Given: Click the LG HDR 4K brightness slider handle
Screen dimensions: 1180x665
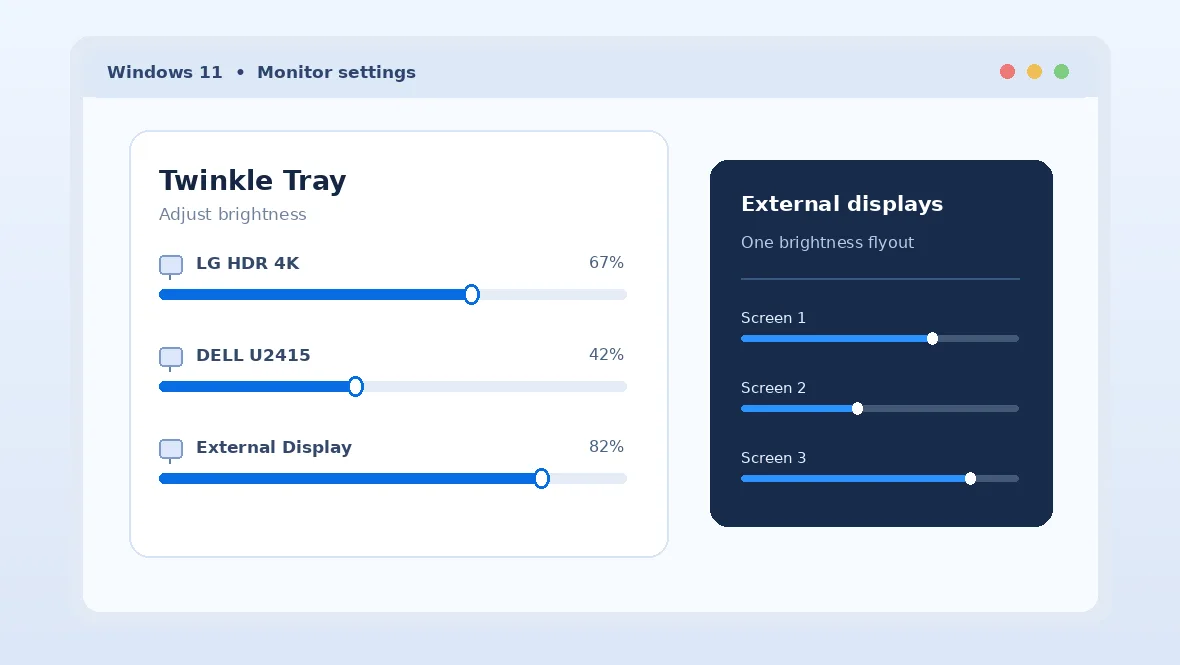Looking at the screenshot, I should (472, 295).
